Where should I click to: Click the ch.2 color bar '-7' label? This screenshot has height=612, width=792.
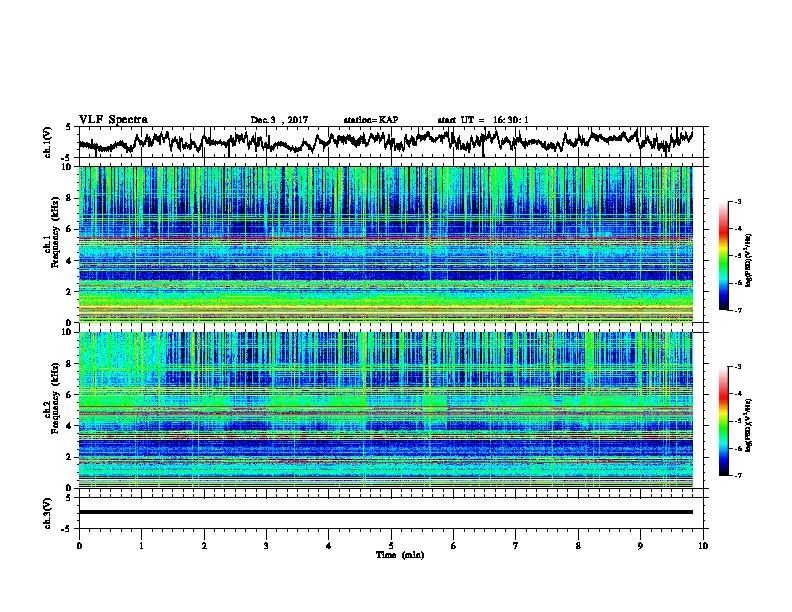coord(737,475)
